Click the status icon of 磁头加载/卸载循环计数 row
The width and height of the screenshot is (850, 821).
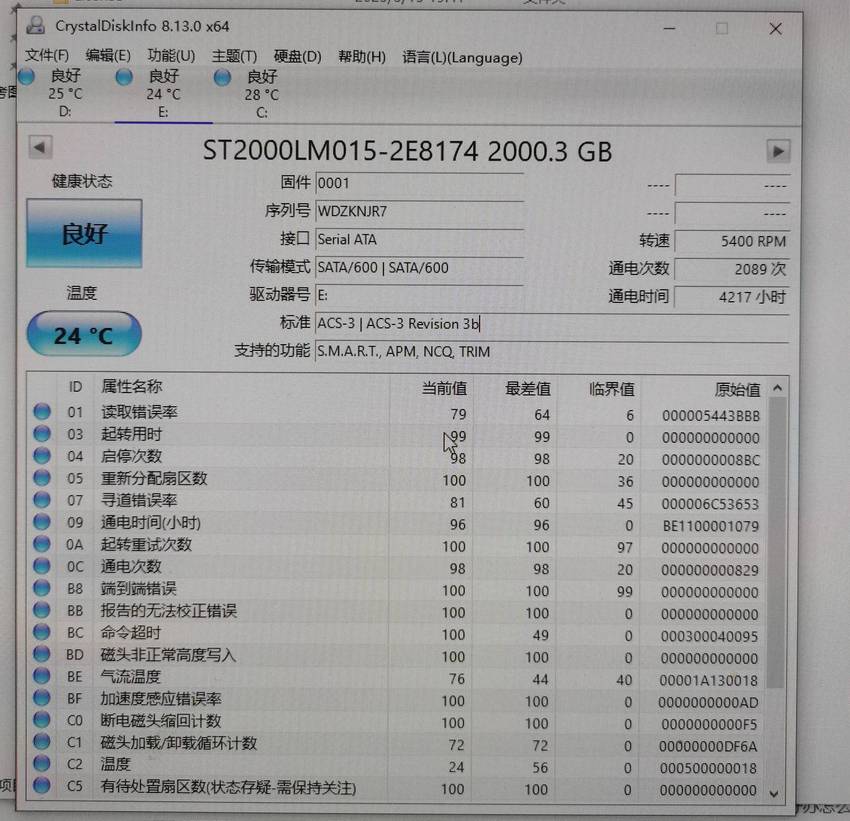(x=42, y=742)
